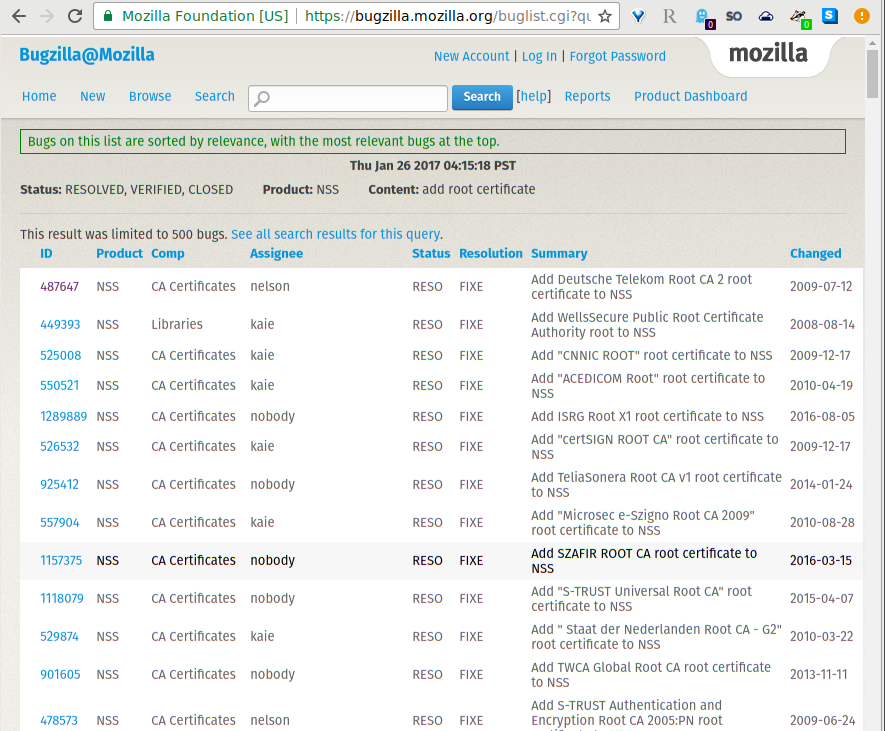Open the gray R extension icon
The height and width of the screenshot is (731, 885).
click(x=669, y=16)
